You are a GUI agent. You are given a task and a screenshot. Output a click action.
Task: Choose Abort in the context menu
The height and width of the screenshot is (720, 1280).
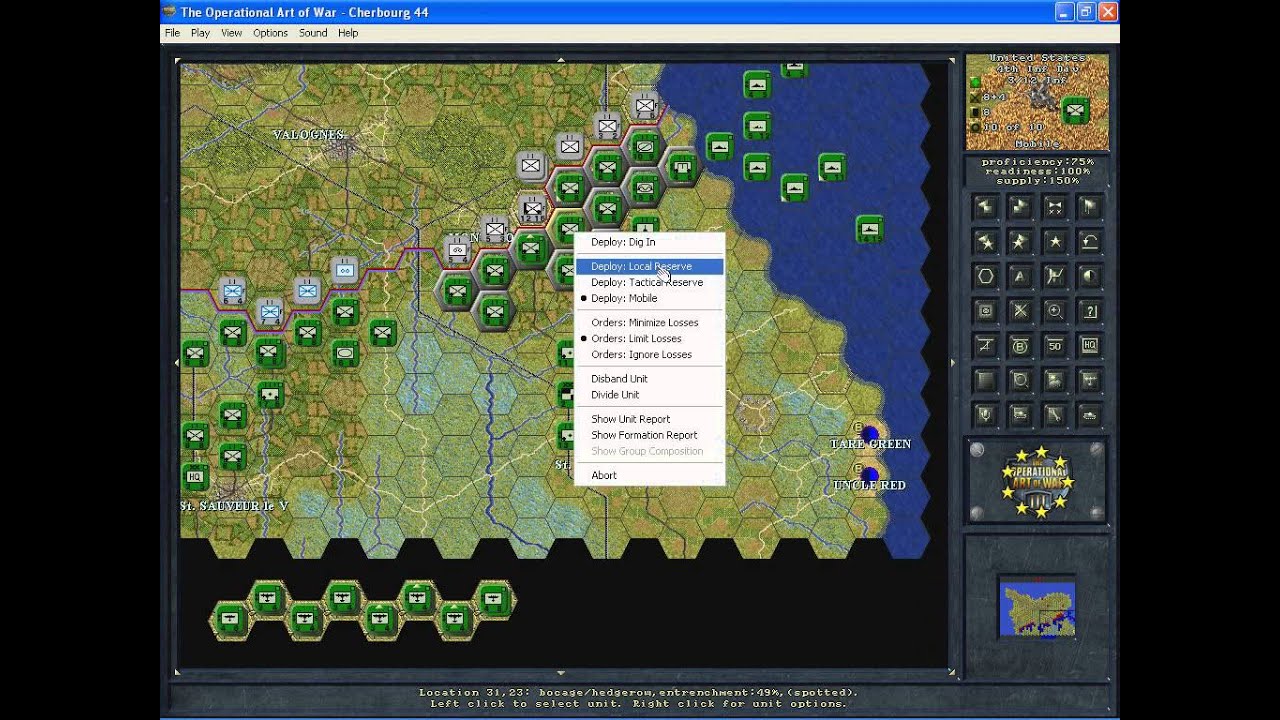point(649,475)
